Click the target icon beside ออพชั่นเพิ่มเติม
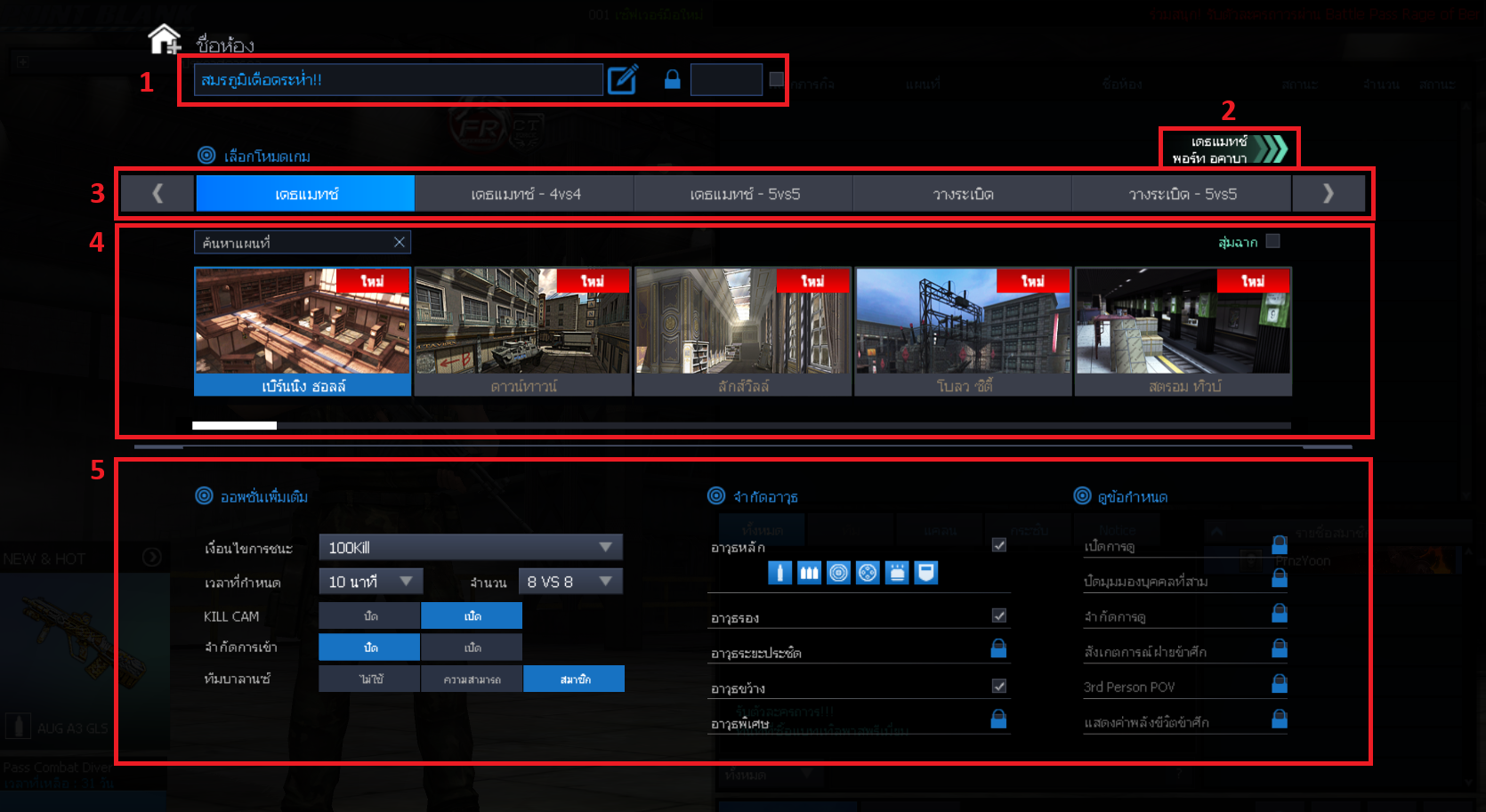Viewport: 1486px width, 812px height. coord(204,495)
